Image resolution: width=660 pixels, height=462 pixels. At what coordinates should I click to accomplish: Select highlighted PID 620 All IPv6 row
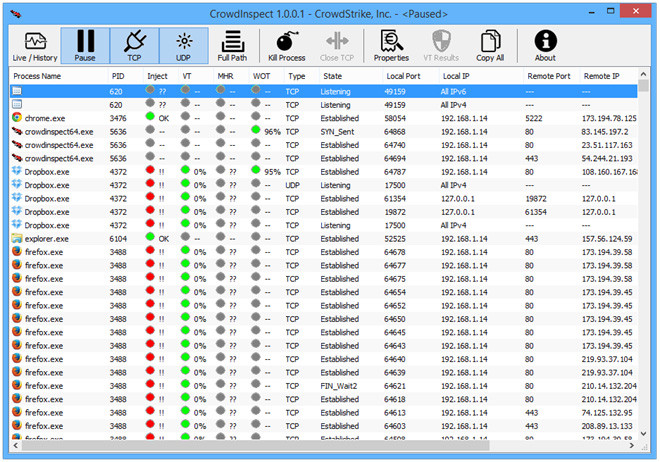point(323,91)
